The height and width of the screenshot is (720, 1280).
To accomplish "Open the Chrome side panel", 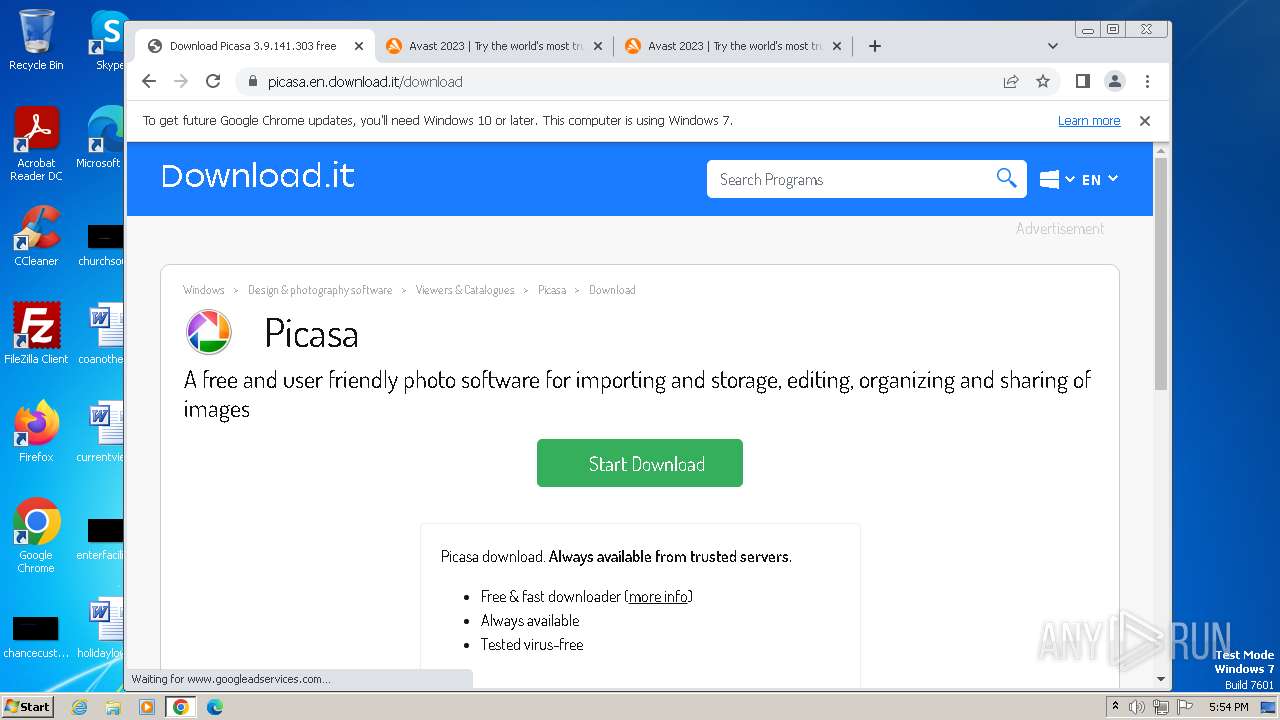I will pyautogui.click(x=1082, y=81).
